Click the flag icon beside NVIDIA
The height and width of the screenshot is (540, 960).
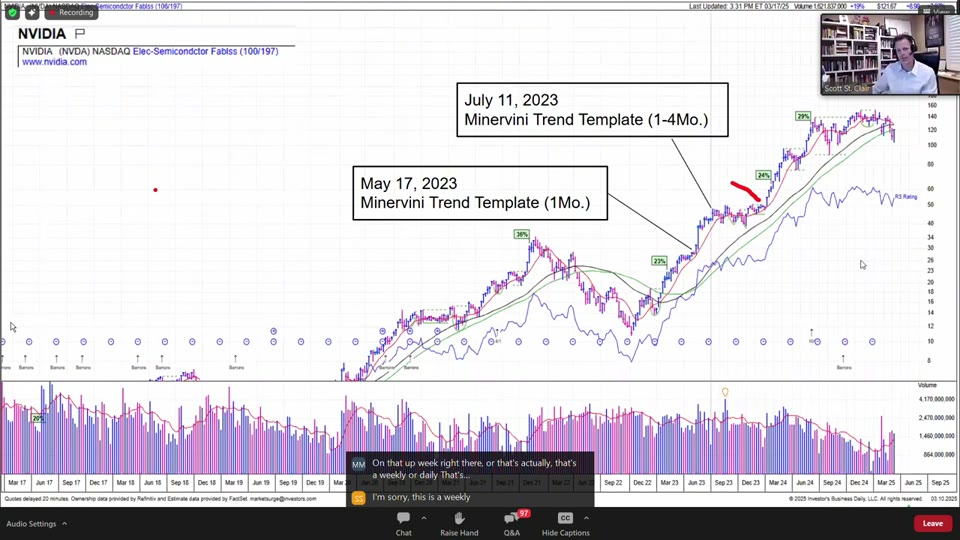[x=80, y=33]
